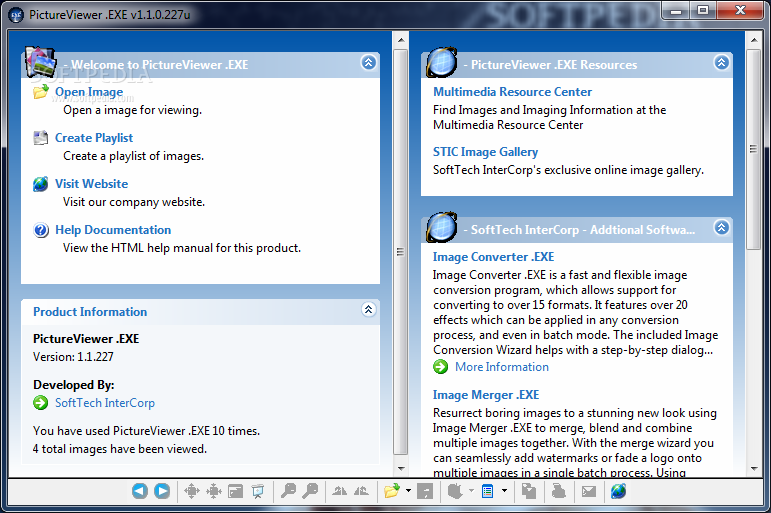Open the dropdown arrow beside the effects icon
The image size is (771, 513).
point(472,490)
